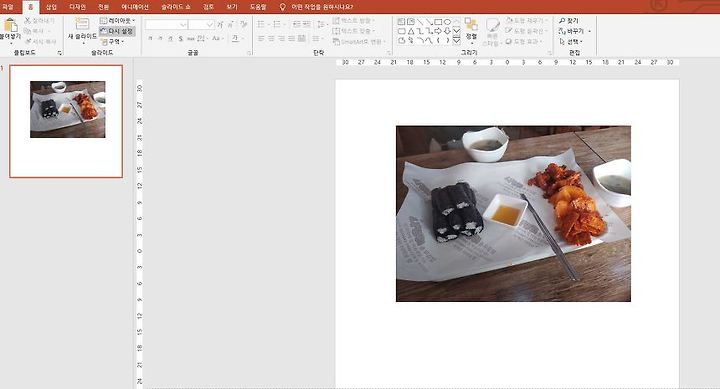Select the text box shape in gallery

[401, 22]
